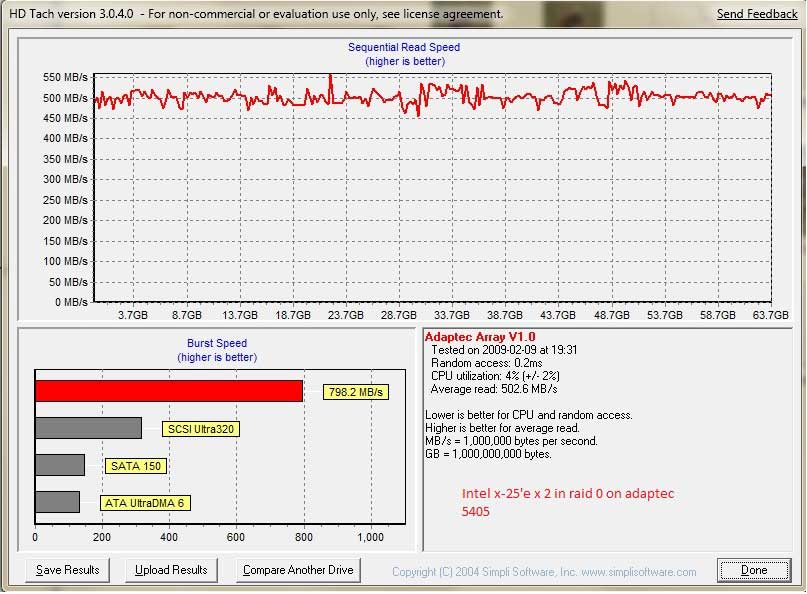Click the SCSI Ultra320 label
The width and height of the screenshot is (807, 594).
(201, 429)
